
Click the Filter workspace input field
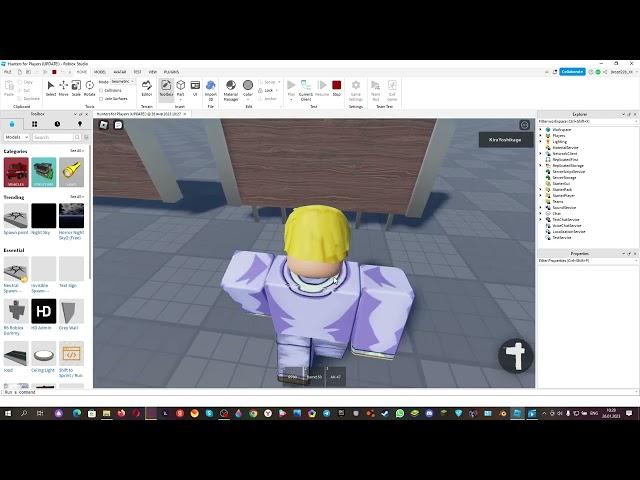pos(587,122)
